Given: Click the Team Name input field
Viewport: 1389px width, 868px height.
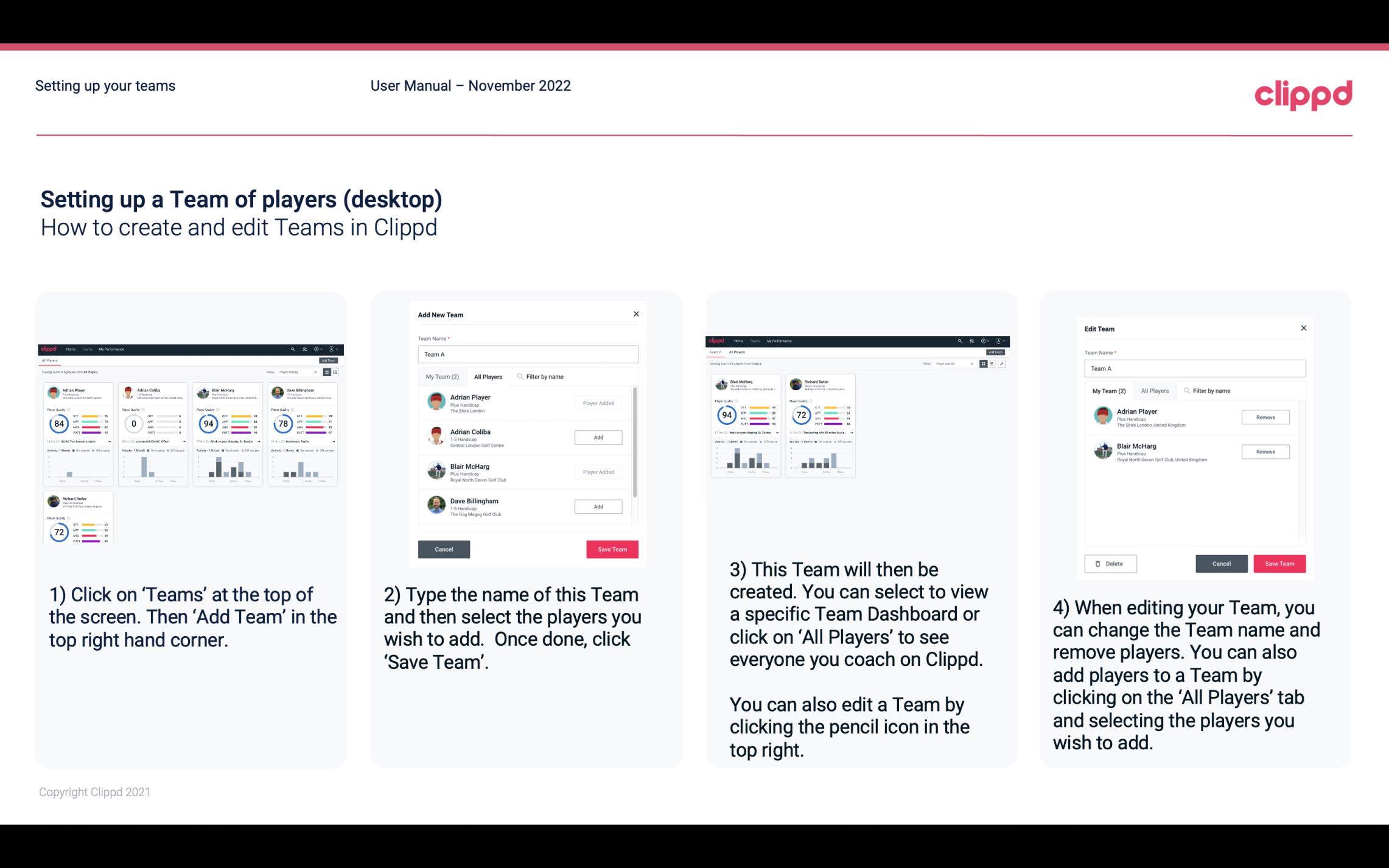Looking at the screenshot, I should click(x=528, y=354).
